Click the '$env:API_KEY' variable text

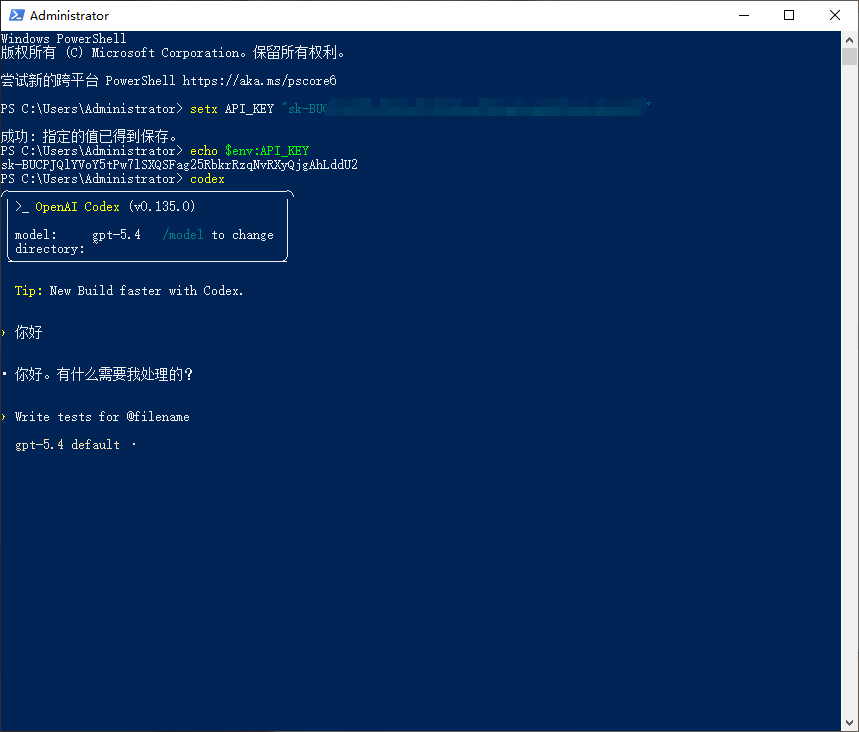tap(267, 151)
